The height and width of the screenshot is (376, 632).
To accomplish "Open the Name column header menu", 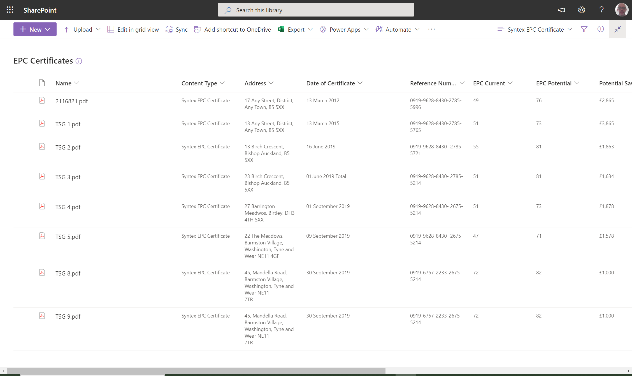I will click(67, 83).
